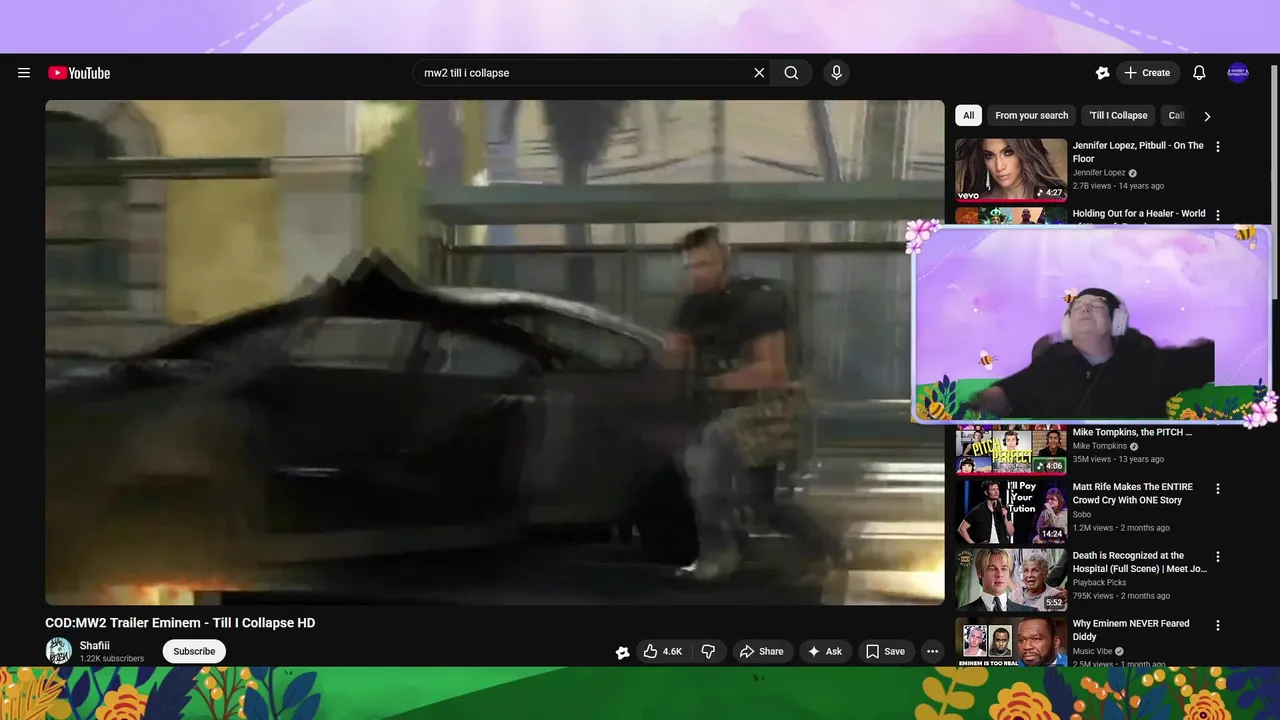Share the video
This screenshot has width=1280, height=720.
click(x=762, y=651)
